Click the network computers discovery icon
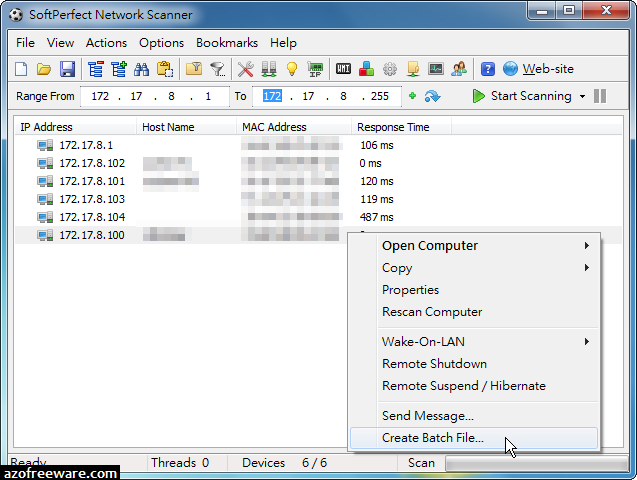 269,69
